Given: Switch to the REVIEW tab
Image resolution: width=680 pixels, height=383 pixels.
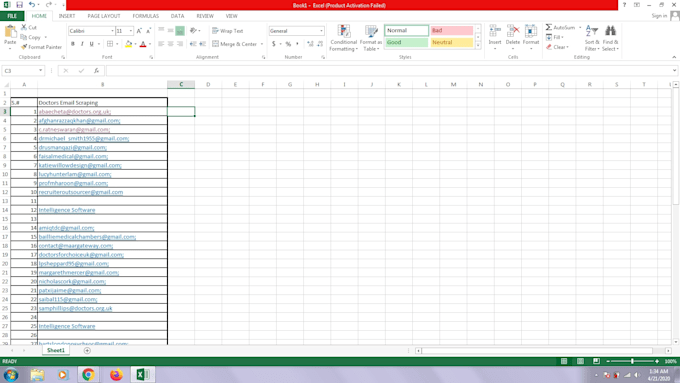Looking at the screenshot, I should (x=205, y=16).
